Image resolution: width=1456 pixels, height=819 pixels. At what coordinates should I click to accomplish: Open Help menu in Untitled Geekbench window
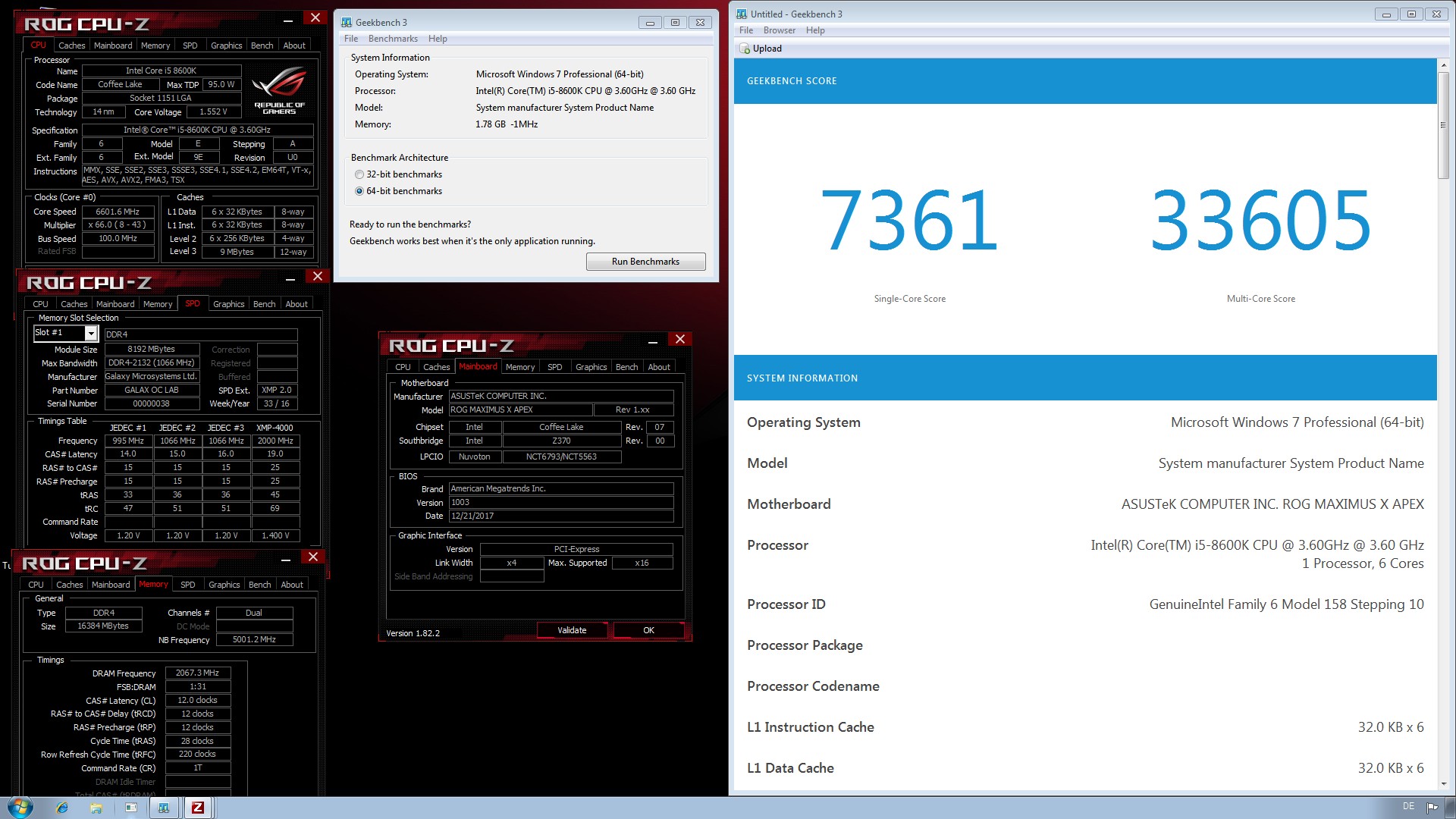tap(815, 30)
